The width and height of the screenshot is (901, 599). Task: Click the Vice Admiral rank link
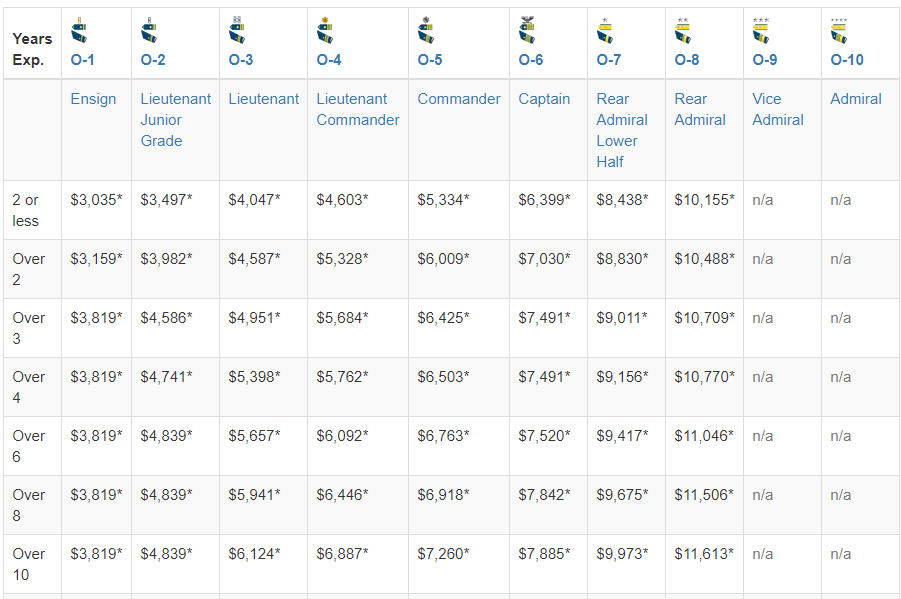tap(777, 109)
